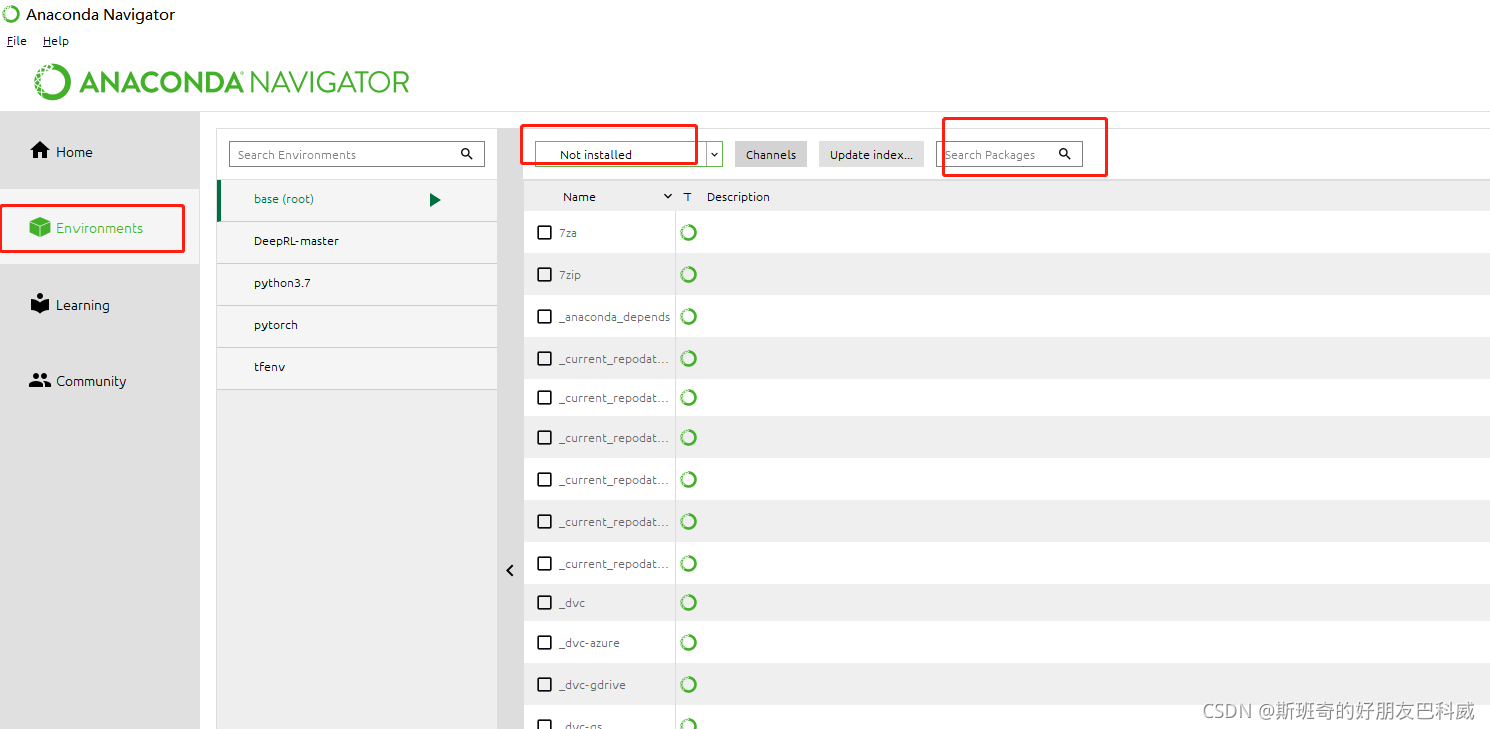Collapse the environments panel with left arrow
This screenshot has height=729, width=1490.
(x=510, y=571)
